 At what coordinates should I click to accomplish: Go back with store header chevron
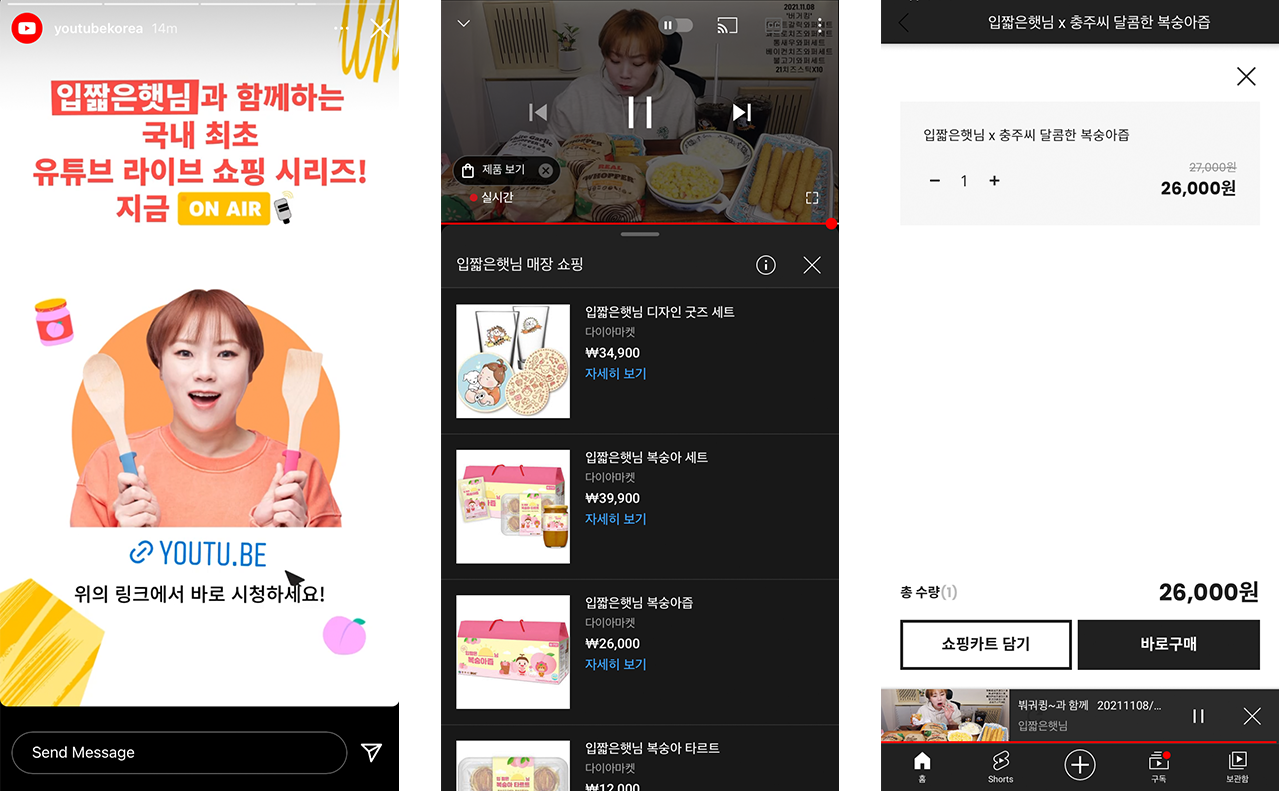(x=904, y=22)
